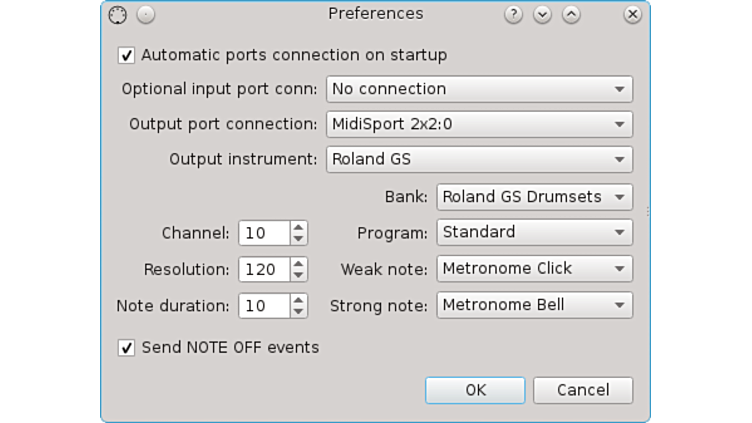Click the pin button in title bar

point(146,15)
